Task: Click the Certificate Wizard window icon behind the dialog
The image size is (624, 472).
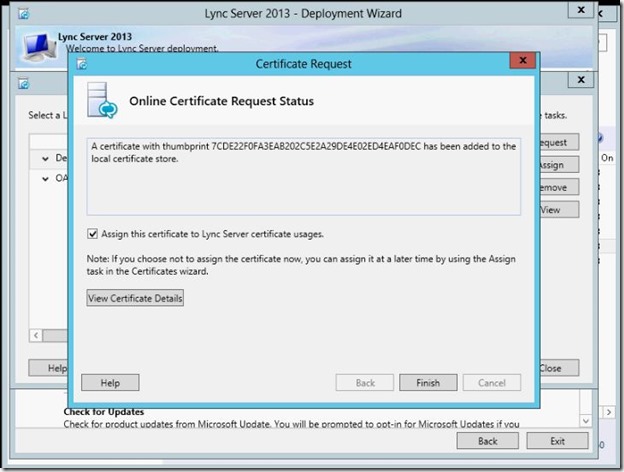Action: pyautogui.click(x=23, y=84)
